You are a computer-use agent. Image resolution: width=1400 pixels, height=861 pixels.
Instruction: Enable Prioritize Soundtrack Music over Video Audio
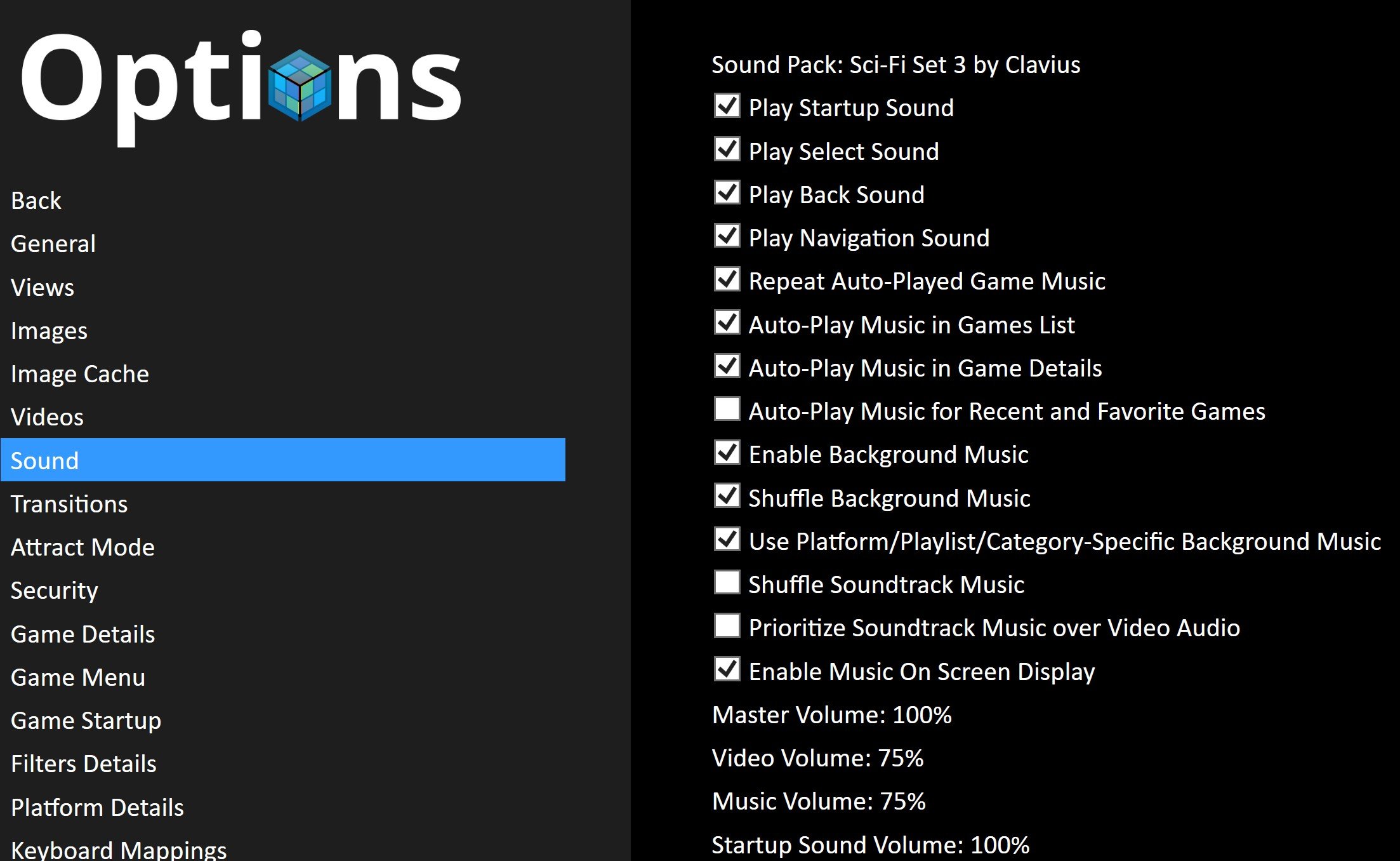(x=727, y=625)
